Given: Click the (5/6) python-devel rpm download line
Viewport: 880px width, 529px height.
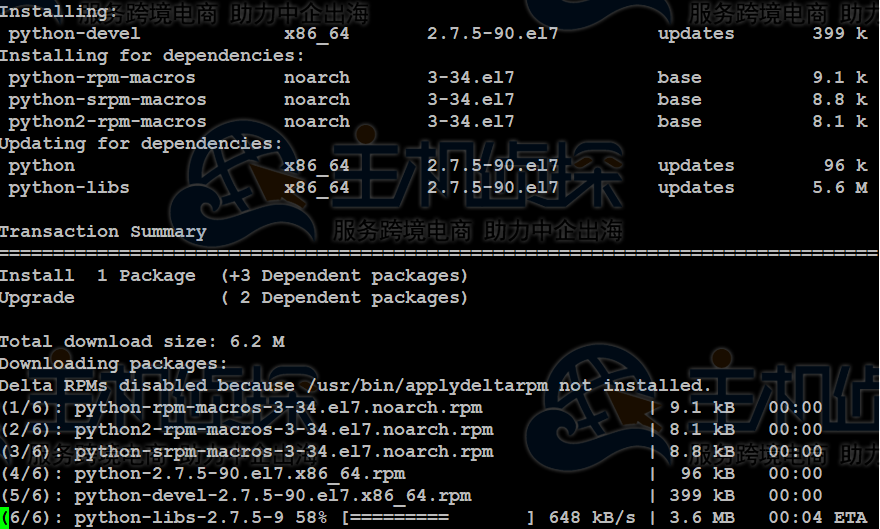Looking at the screenshot, I should pos(235,496).
